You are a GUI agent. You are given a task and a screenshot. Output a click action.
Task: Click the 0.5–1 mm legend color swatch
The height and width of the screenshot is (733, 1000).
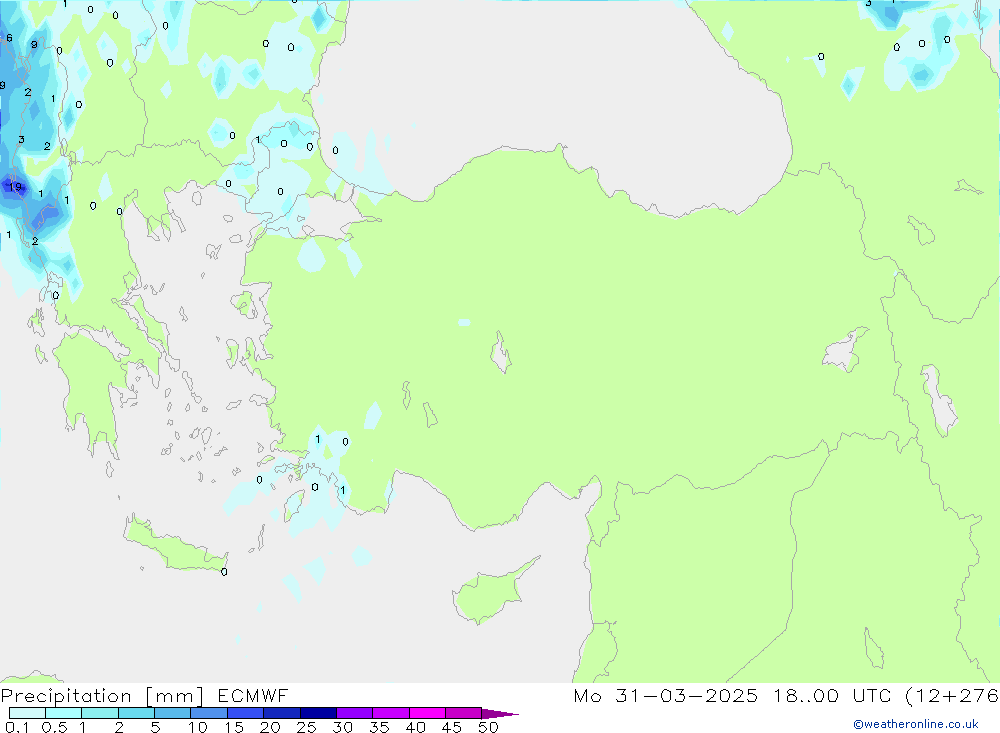(63, 713)
